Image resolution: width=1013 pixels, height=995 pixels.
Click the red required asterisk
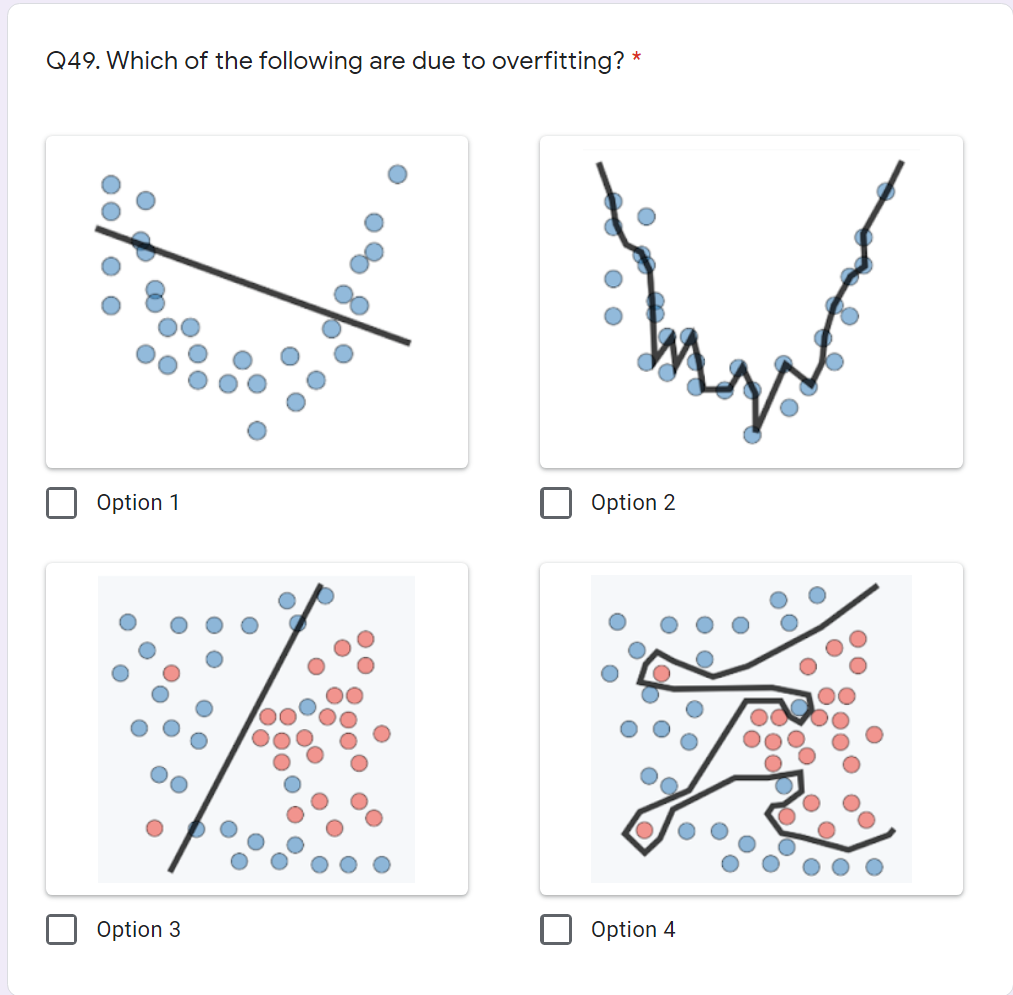[x=637, y=55]
